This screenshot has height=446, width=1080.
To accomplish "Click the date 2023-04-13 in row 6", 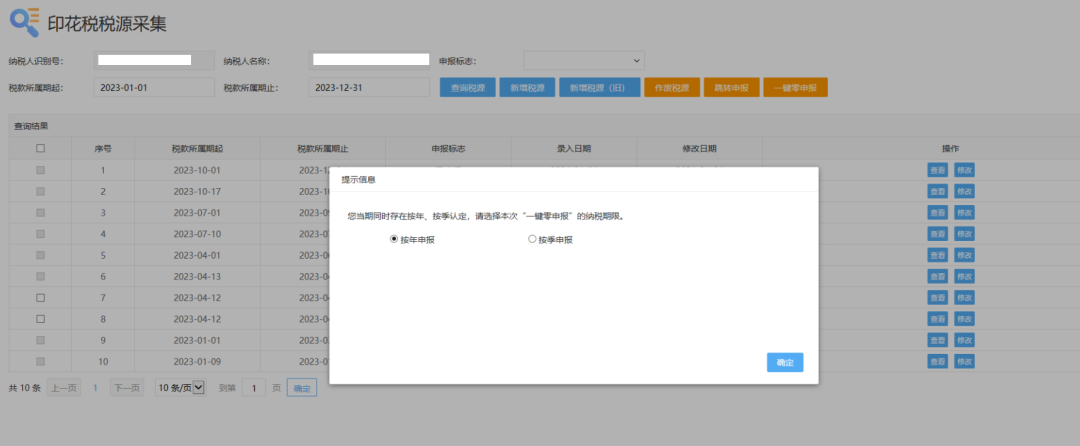I will coord(197,277).
